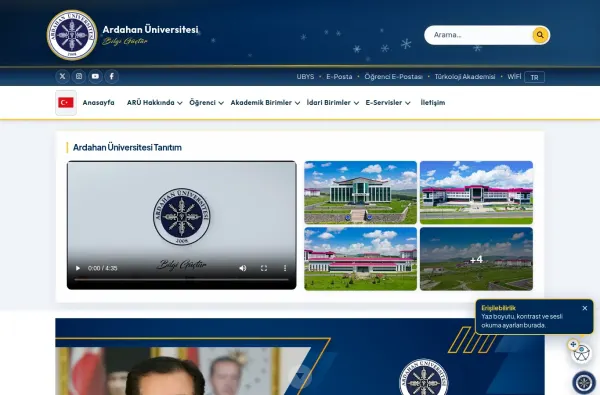This screenshot has width=600, height=395.
Task: Open the Öğrenci E-Postası link
Action: [393, 77]
